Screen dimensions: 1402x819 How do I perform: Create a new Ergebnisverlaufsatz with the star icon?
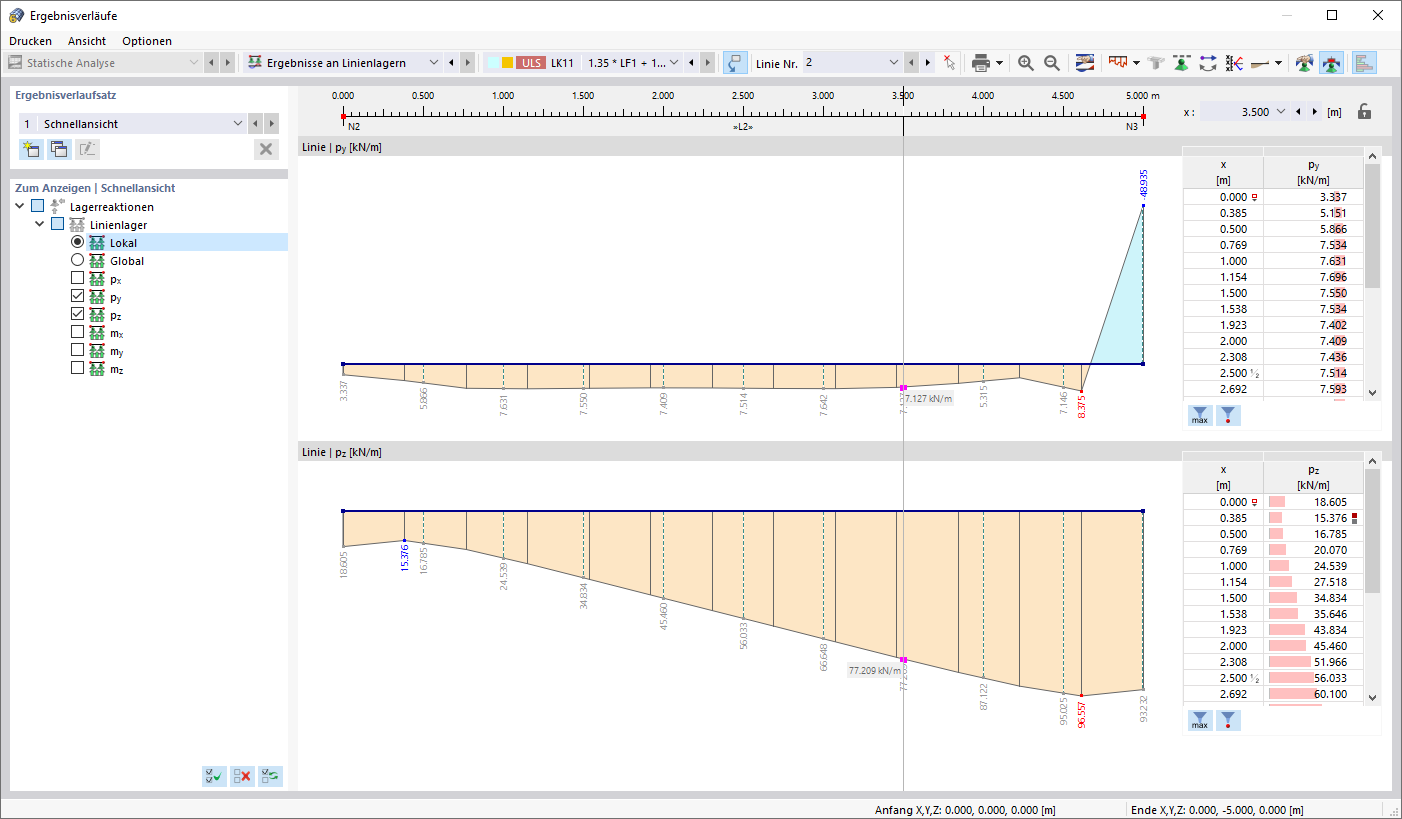(31, 149)
